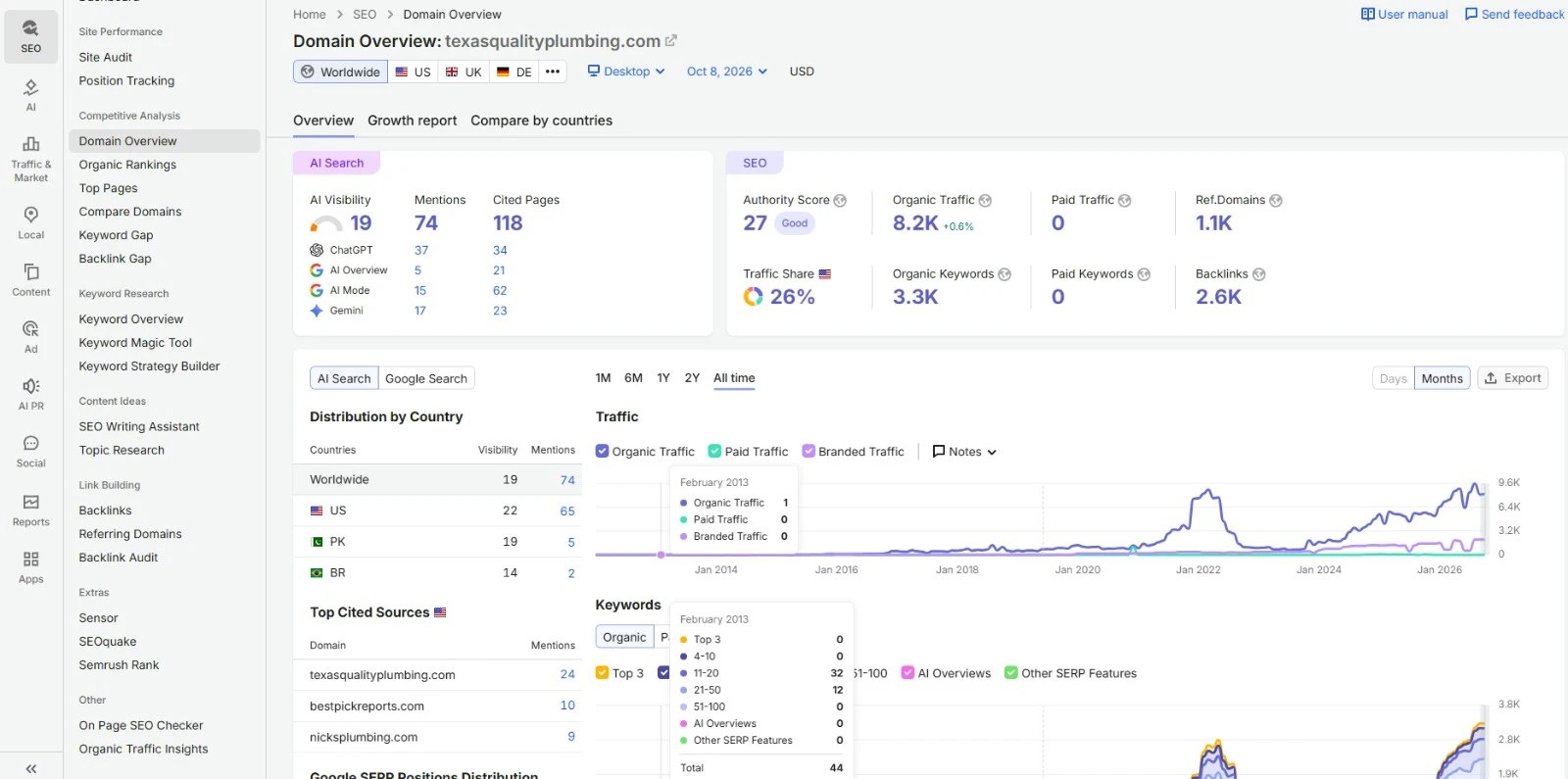The width and height of the screenshot is (1568, 779).
Task: Open Keyword Magic Tool in sidebar
Action: click(x=135, y=343)
